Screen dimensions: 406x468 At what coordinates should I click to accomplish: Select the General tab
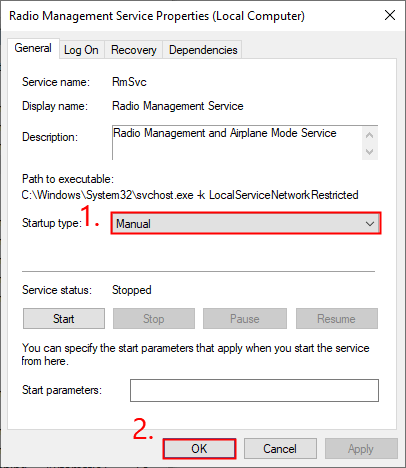[x=33, y=48]
